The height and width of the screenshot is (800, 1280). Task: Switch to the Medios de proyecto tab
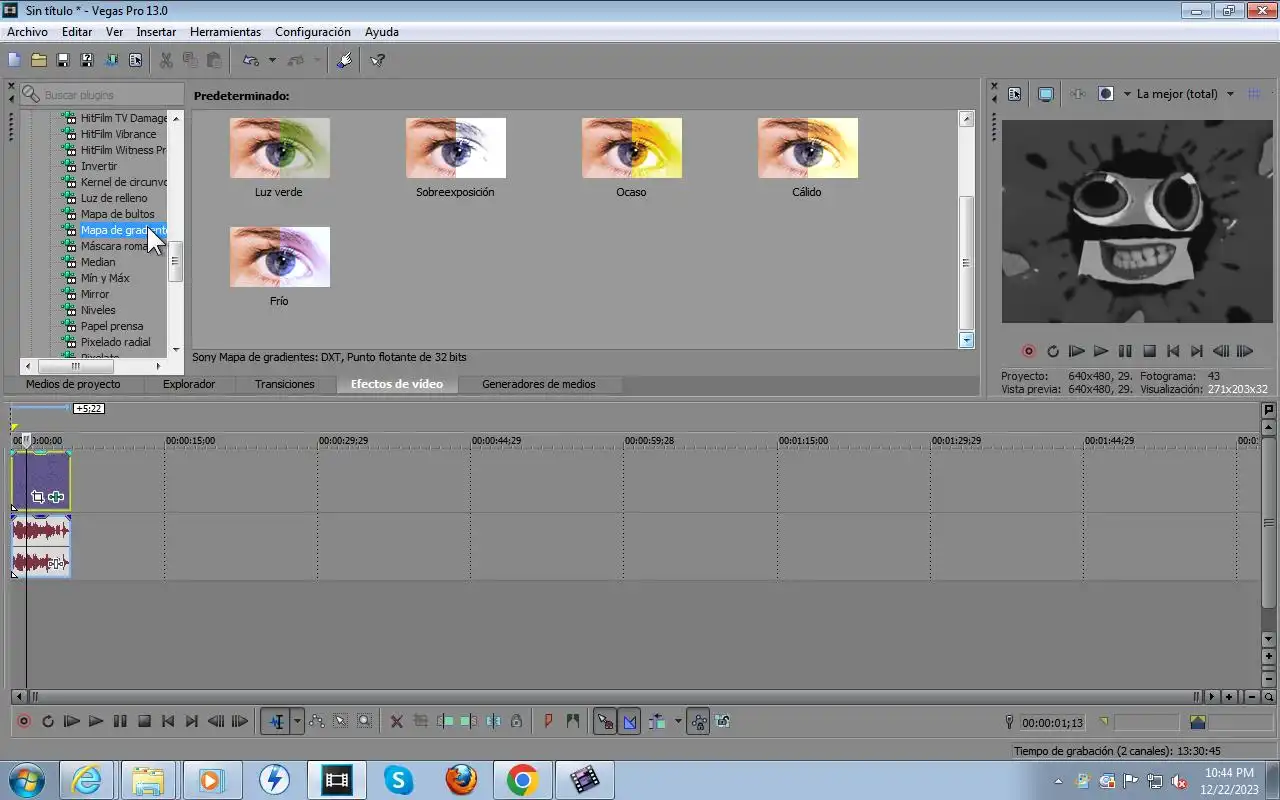73,384
